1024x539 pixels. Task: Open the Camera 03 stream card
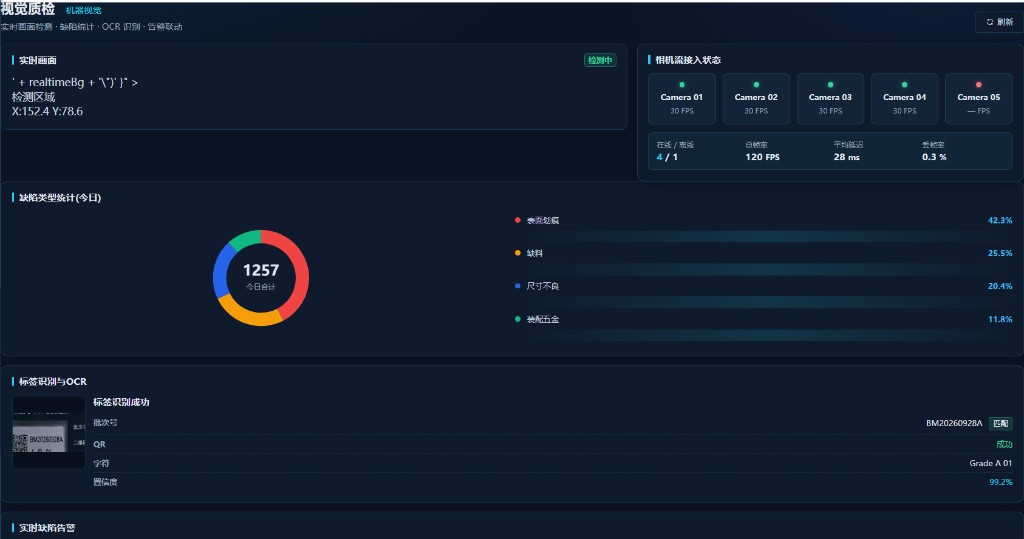[830, 99]
